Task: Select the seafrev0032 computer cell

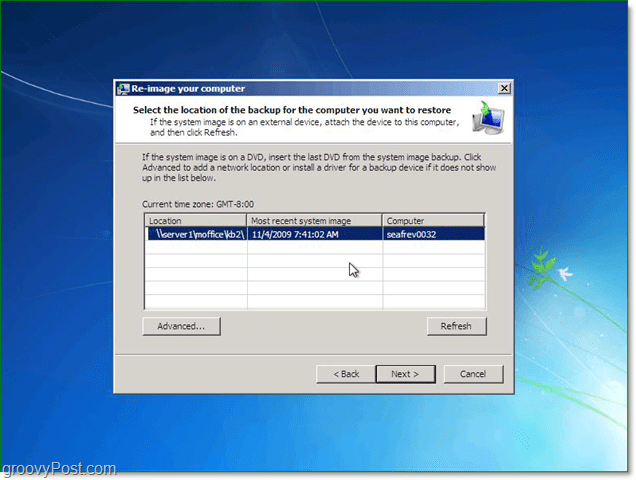Action: (434, 234)
